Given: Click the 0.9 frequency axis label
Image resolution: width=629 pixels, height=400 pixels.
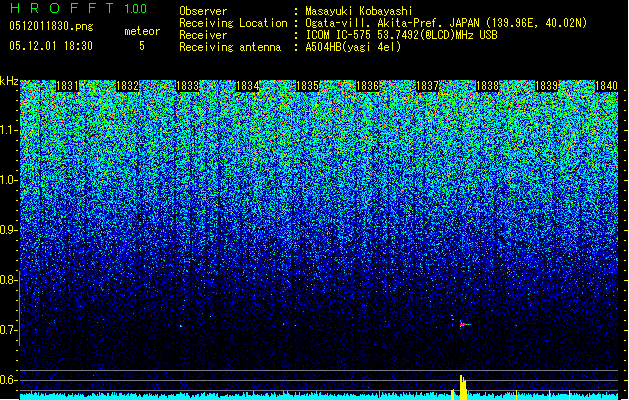Looking at the screenshot, I should click(x=9, y=230).
